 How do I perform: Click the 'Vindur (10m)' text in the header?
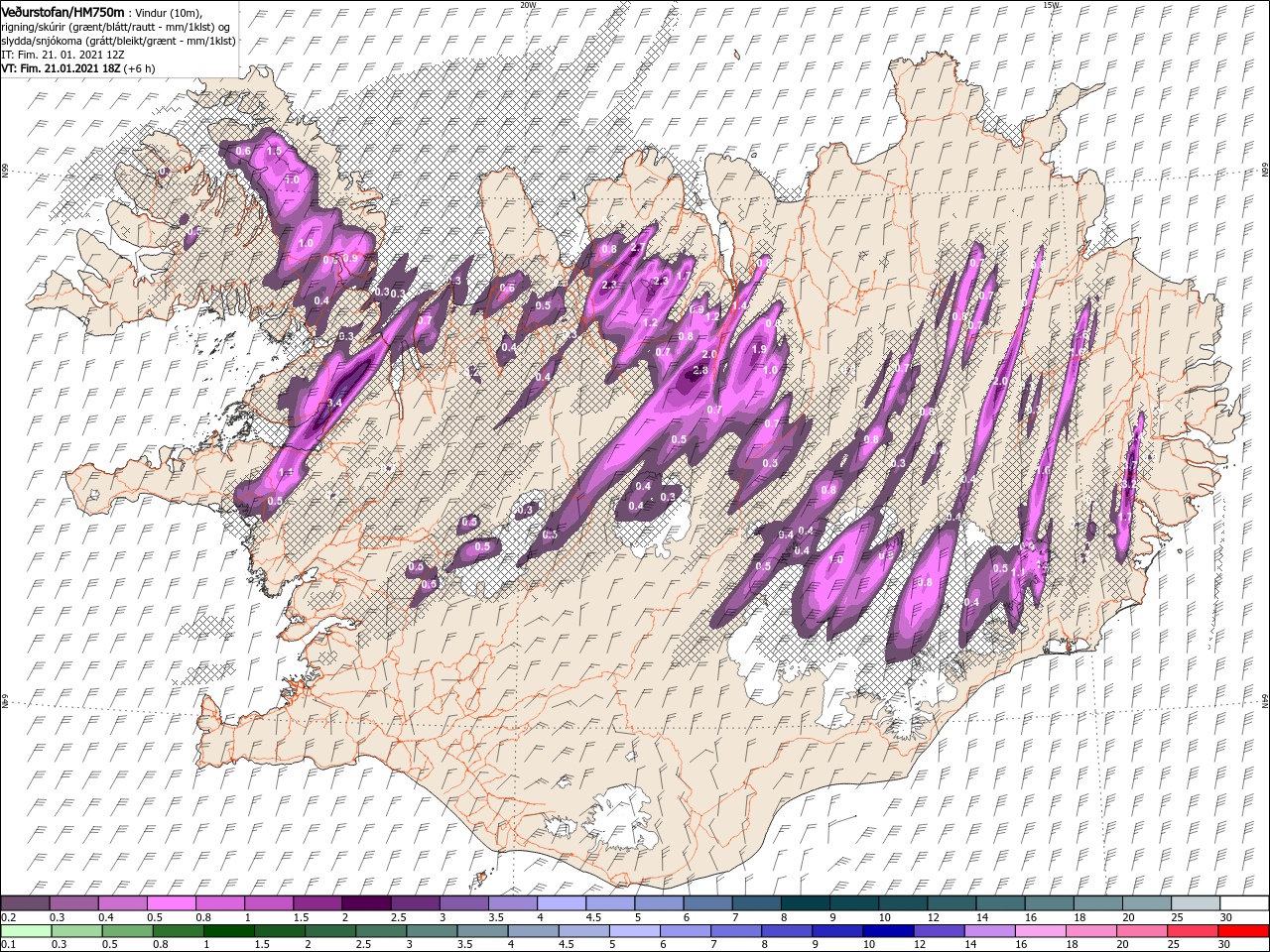point(169,12)
